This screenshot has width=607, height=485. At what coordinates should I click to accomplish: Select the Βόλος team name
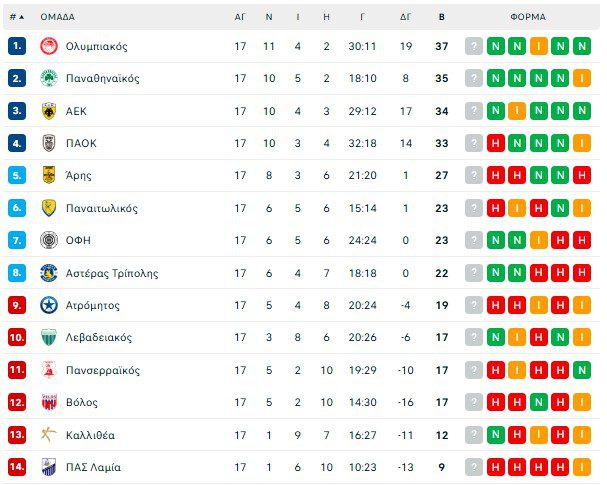pyautogui.click(x=82, y=402)
